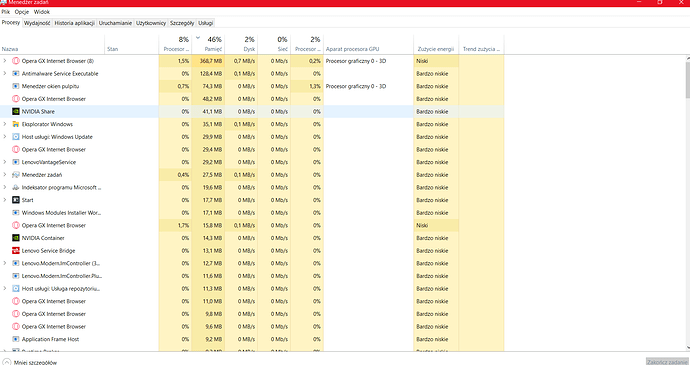Sort by Trend zużycia column header
Image resolution: width=690 pixels, height=365 pixels.
point(481,44)
